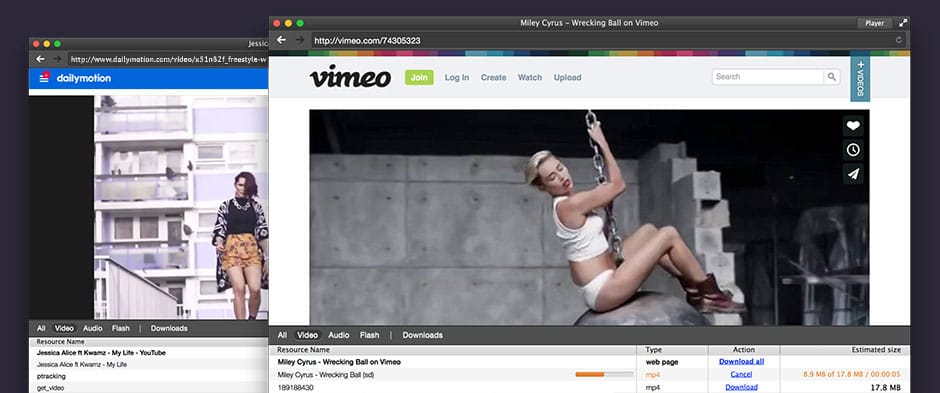Click the orange download progress bar
940x393 pixels.
(604, 374)
